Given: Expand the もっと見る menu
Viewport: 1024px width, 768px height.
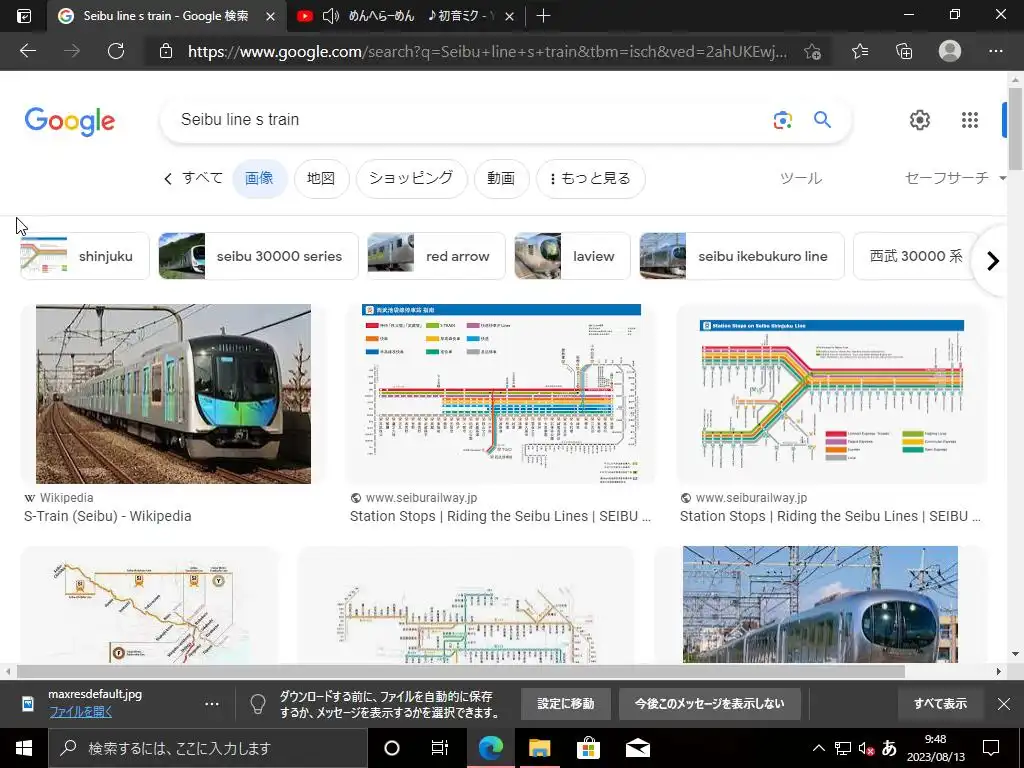Looking at the screenshot, I should (590, 178).
